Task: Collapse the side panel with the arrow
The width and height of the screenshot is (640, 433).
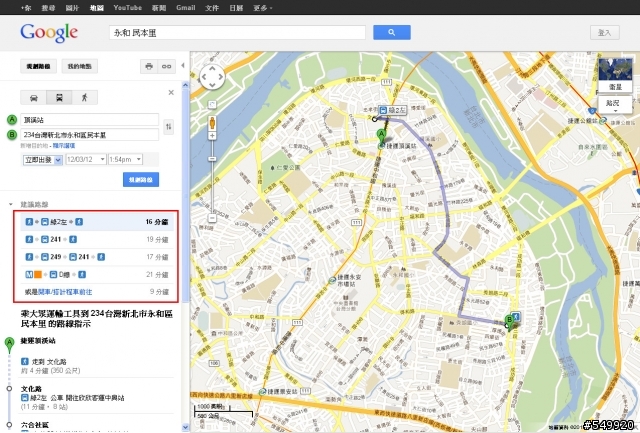Action: [183, 65]
